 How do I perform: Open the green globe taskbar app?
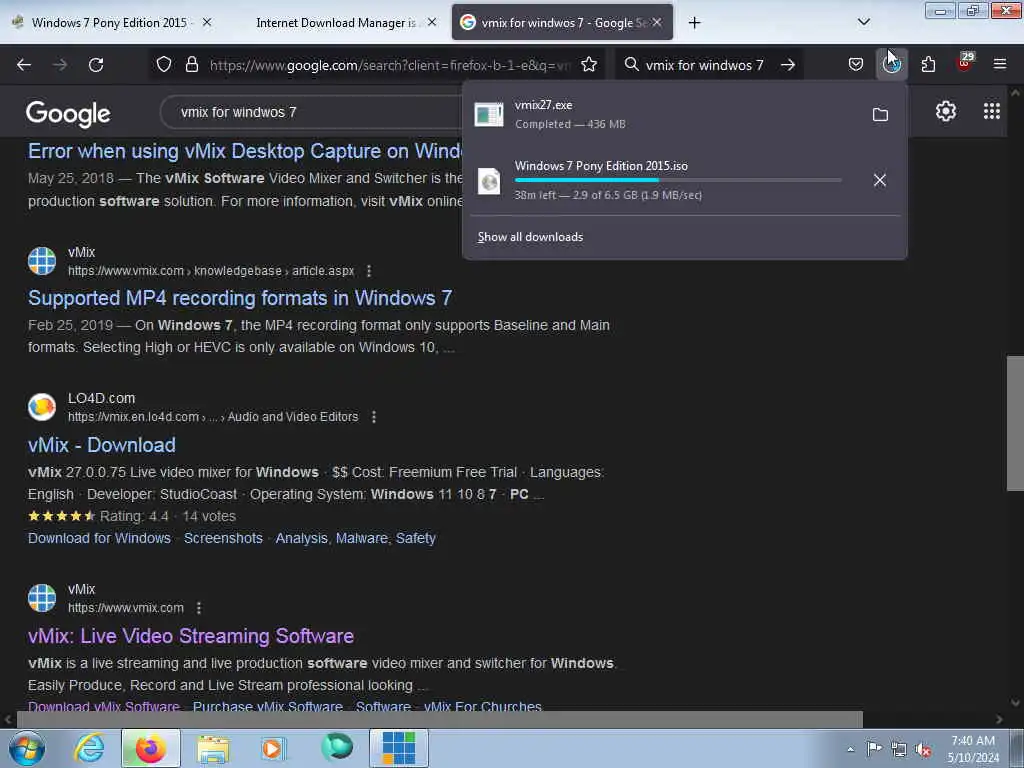click(336, 747)
